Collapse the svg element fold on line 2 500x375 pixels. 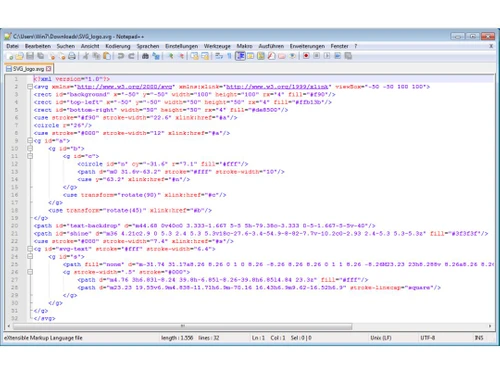(x=30, y=87)
